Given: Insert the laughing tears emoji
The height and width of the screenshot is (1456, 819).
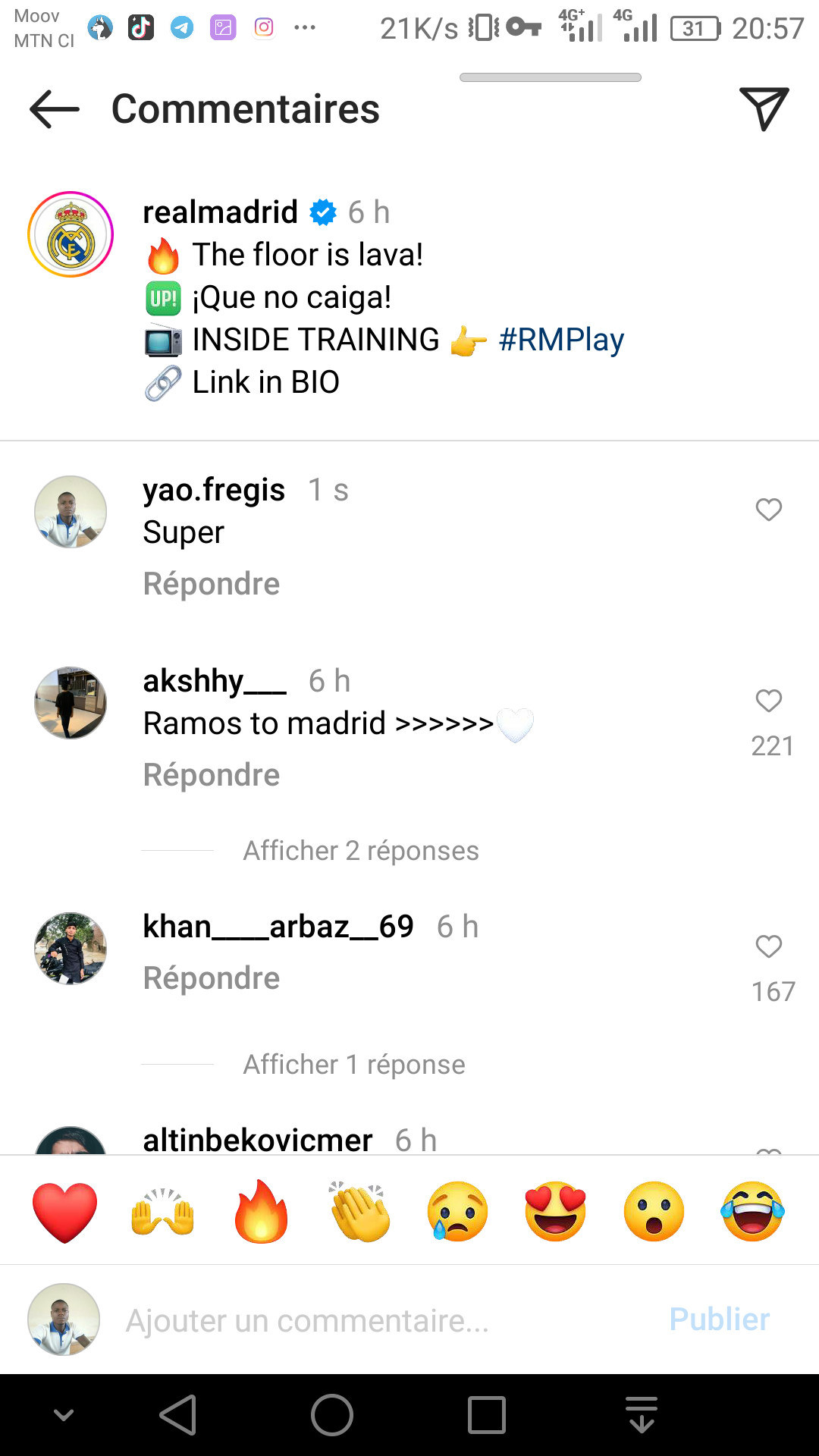Looking at the screenshot, I should [x=752, y=1212].
